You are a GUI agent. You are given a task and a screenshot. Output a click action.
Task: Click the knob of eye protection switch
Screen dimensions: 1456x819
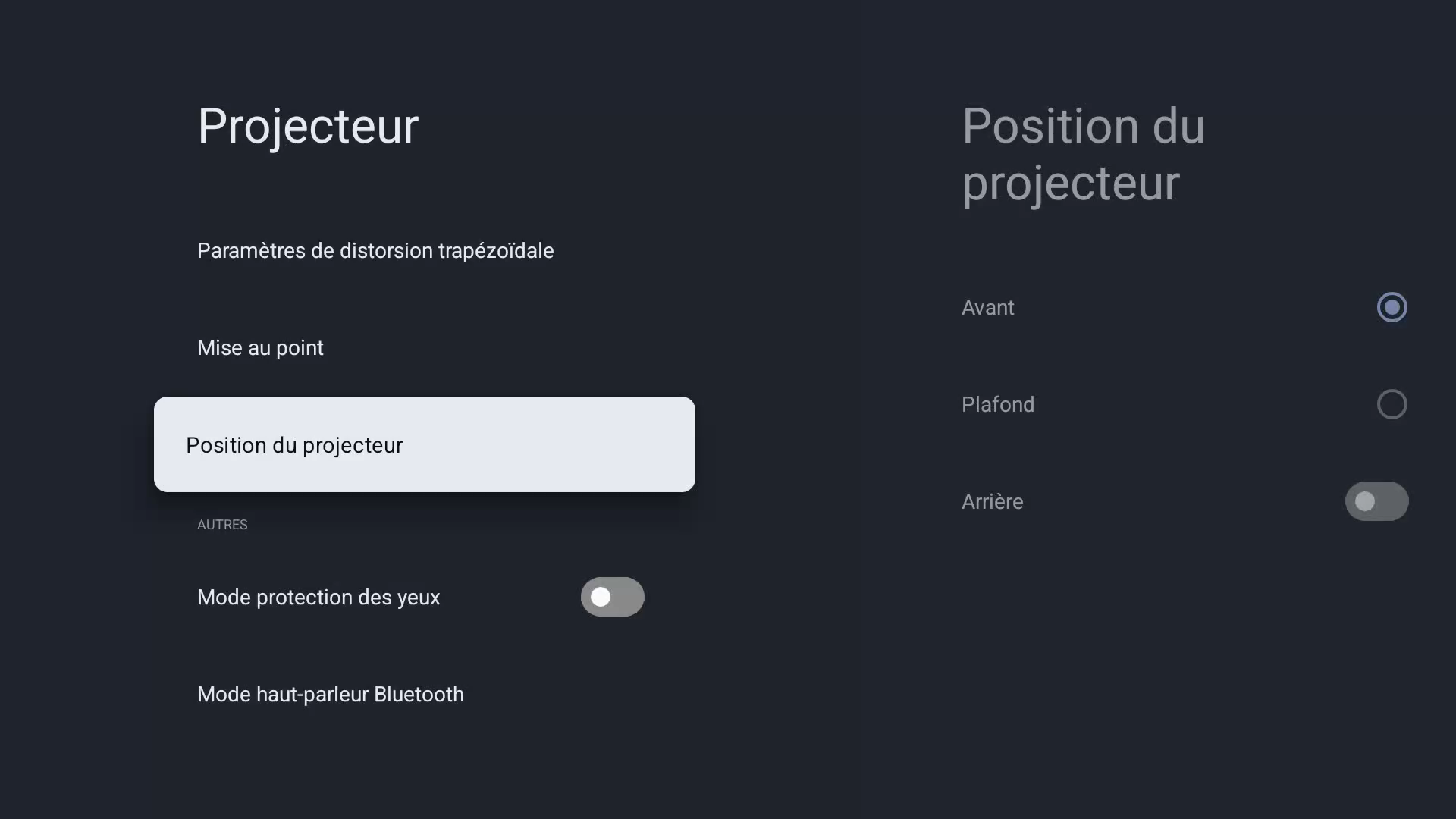point(601,598)
